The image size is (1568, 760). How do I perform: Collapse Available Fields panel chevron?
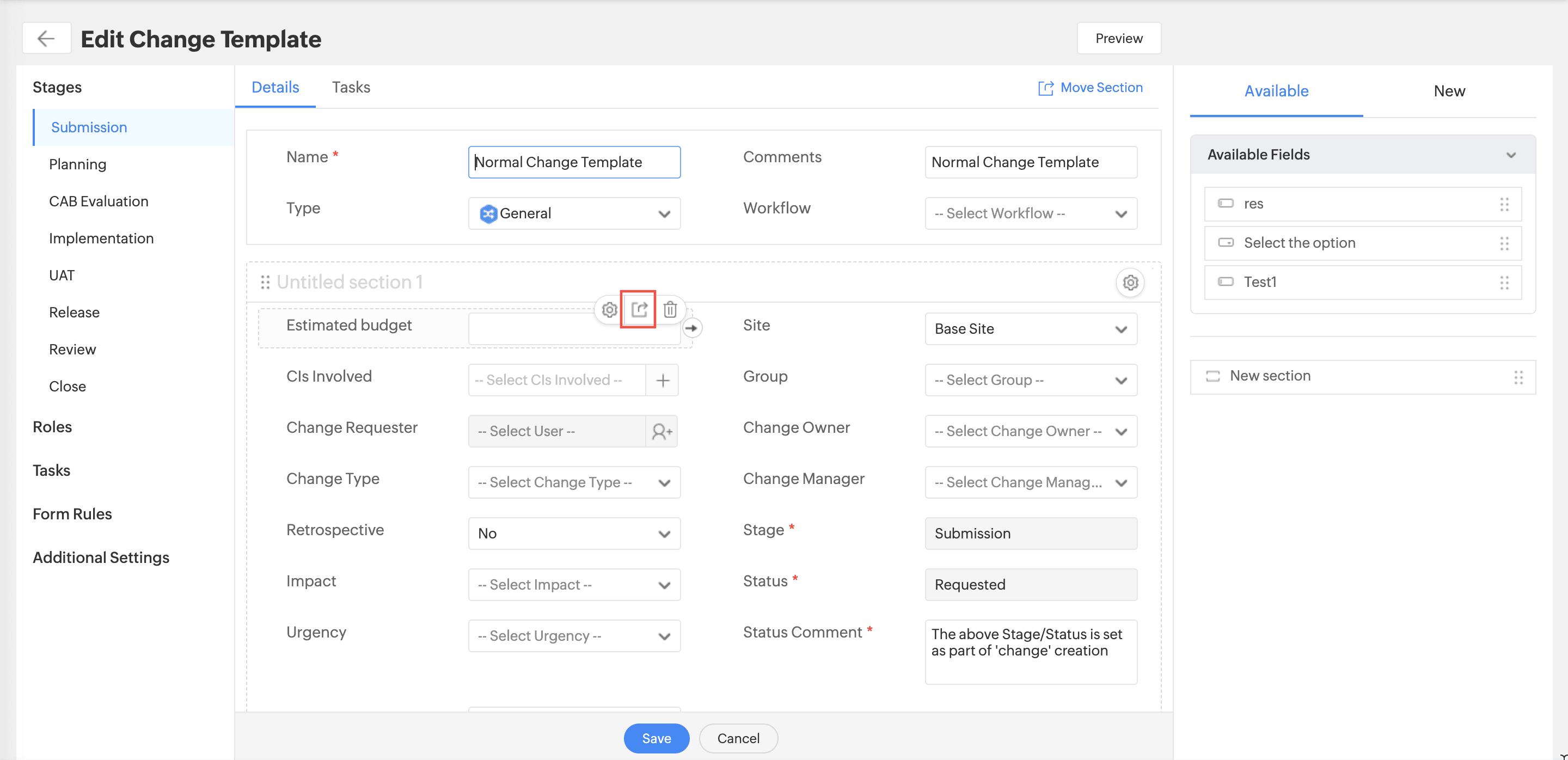click(x=1510, y=155)
